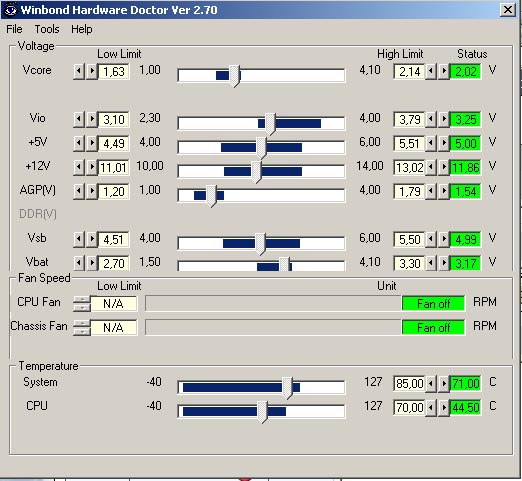Decrease the Vio high limit with the left arrow

(x=431, y=119)
